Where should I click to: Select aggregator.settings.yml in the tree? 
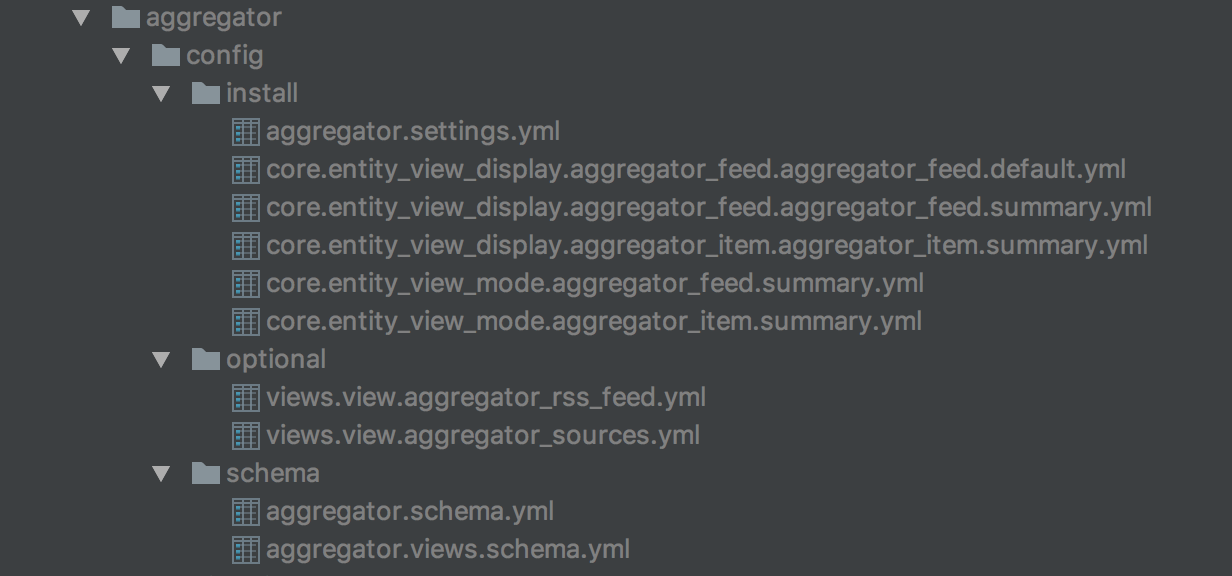tap(412, 131)
